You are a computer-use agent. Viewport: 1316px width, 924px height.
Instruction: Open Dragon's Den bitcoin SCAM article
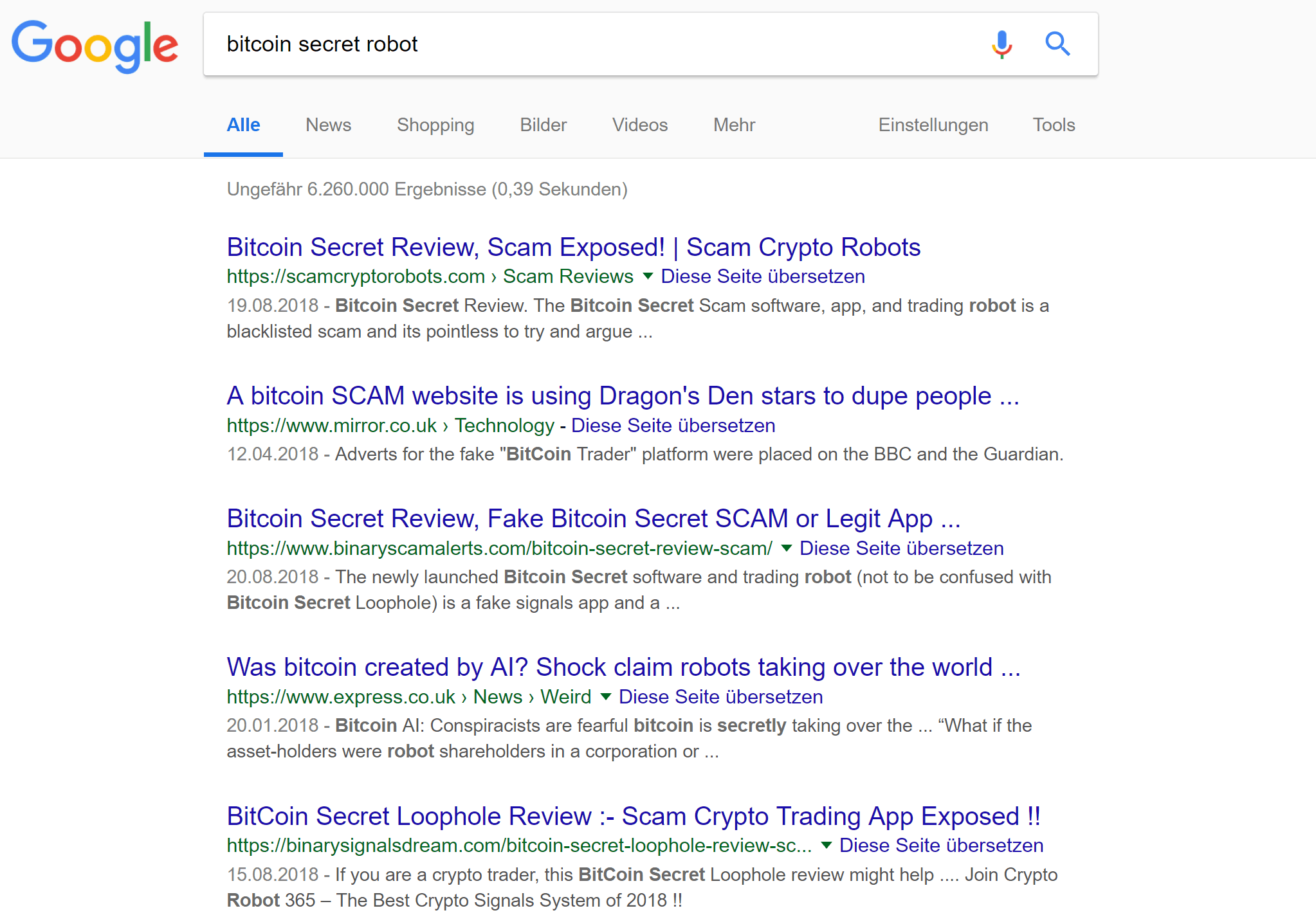(623, 396)
